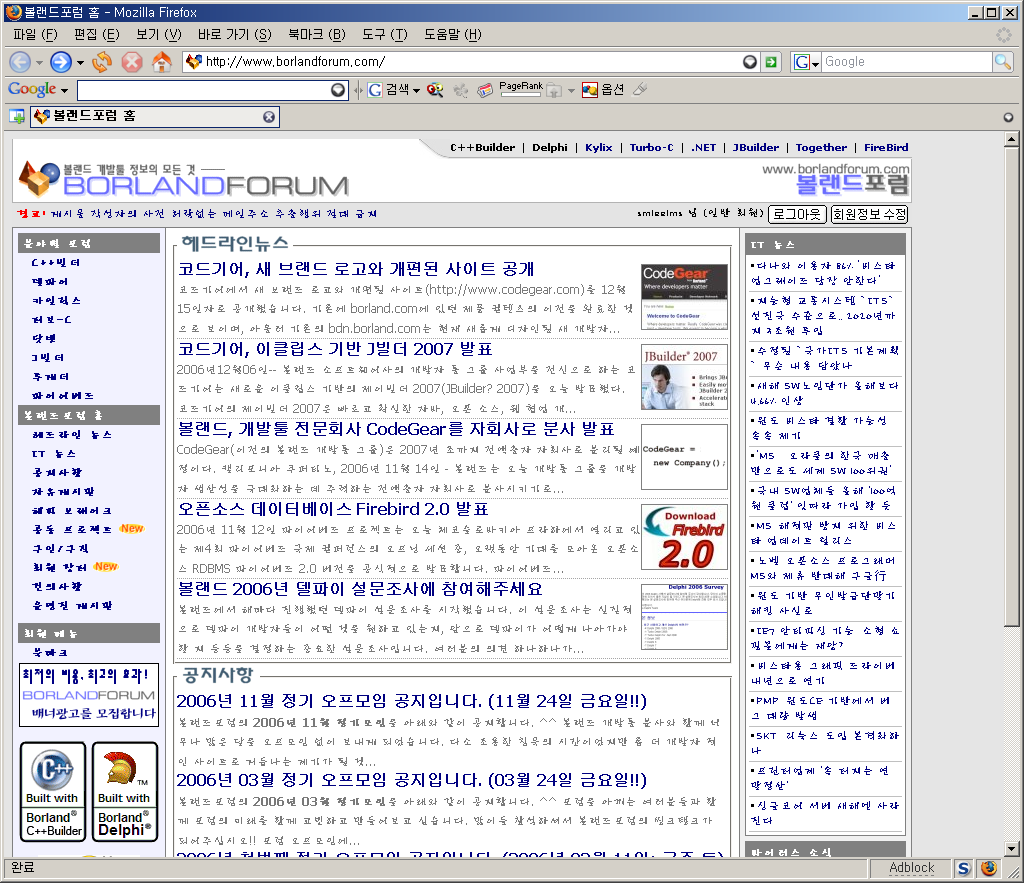Open the address bar history dropdown
The image size is (1024, 883).
tap(750, 62)
